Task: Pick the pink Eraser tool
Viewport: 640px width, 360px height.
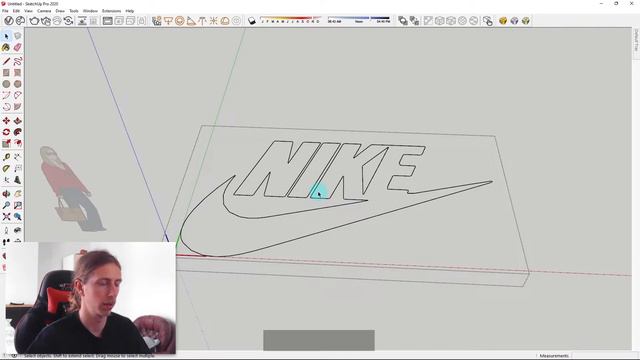Action: pos(18,48)
